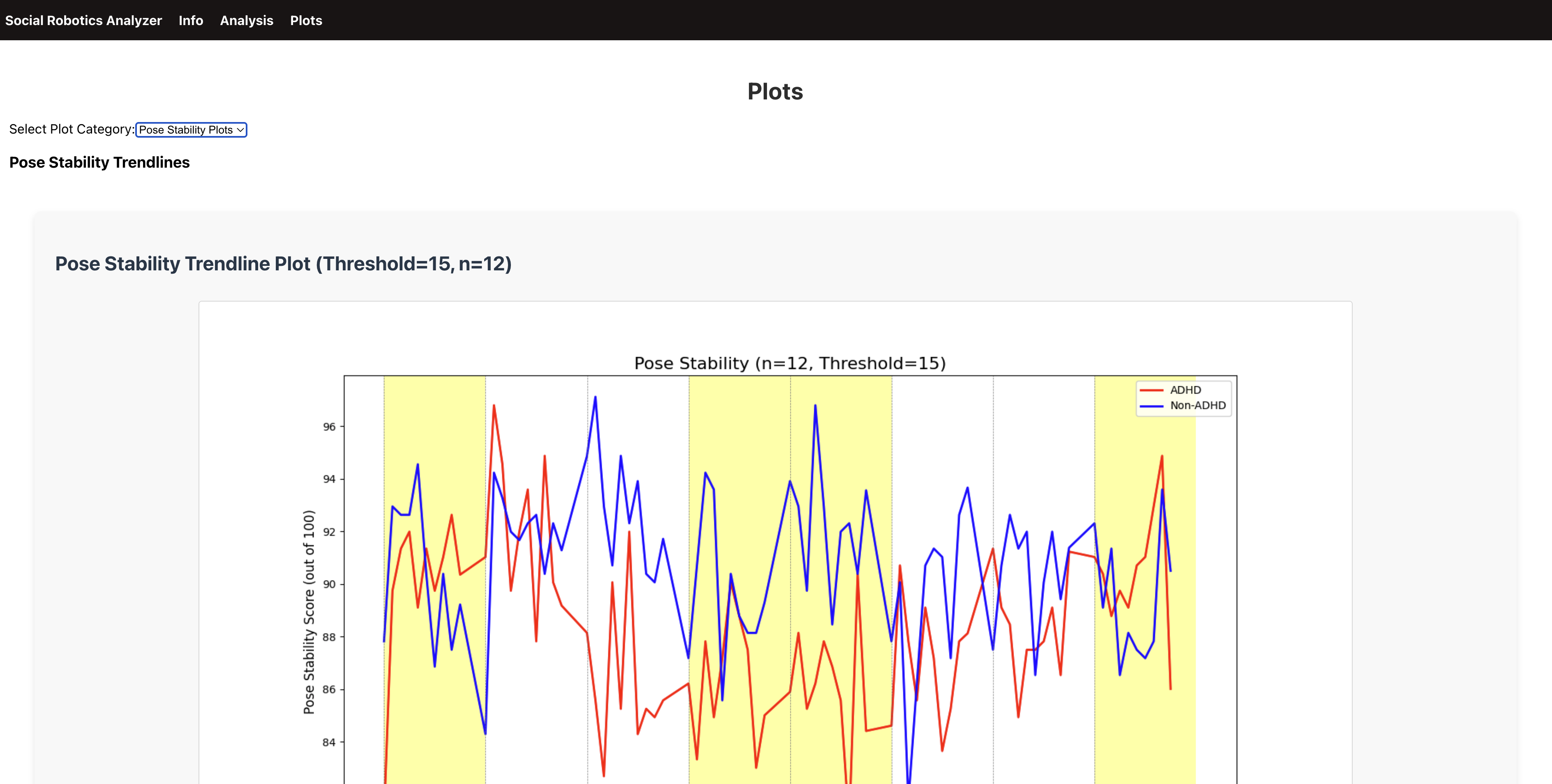Open the Social Robotics Analyzer home link
This screenshot has width=1552, height=784.
click(83, 21)
